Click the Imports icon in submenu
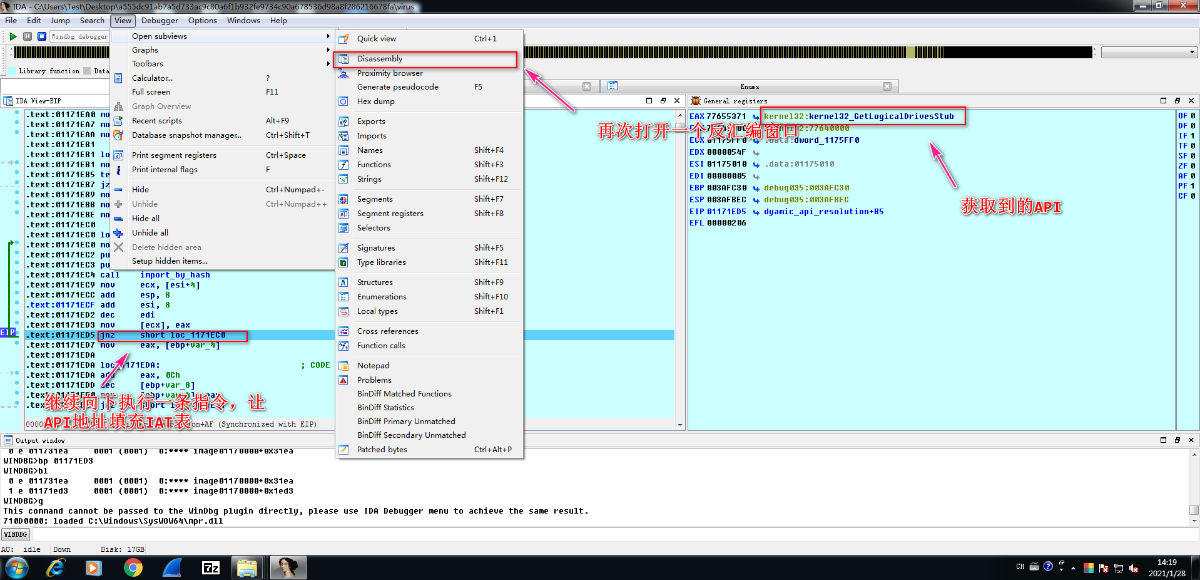This screenshot has width=1200, height=580. (343, 136)
